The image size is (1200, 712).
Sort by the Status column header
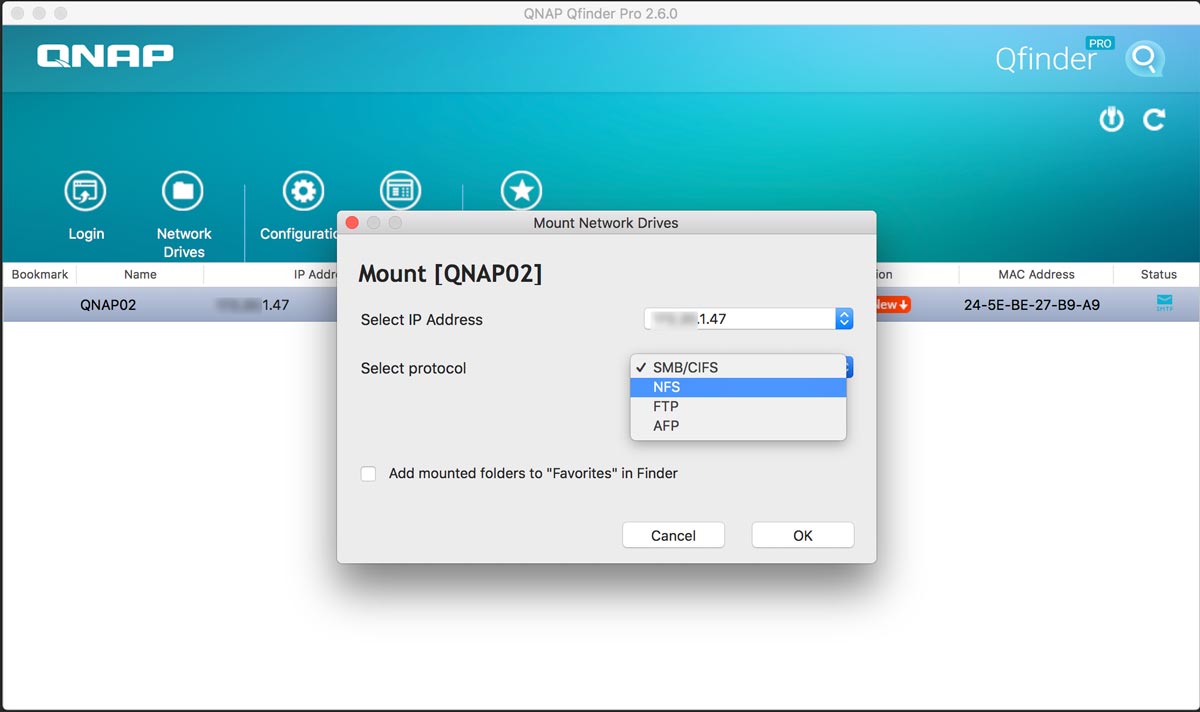coord(1158,274)
